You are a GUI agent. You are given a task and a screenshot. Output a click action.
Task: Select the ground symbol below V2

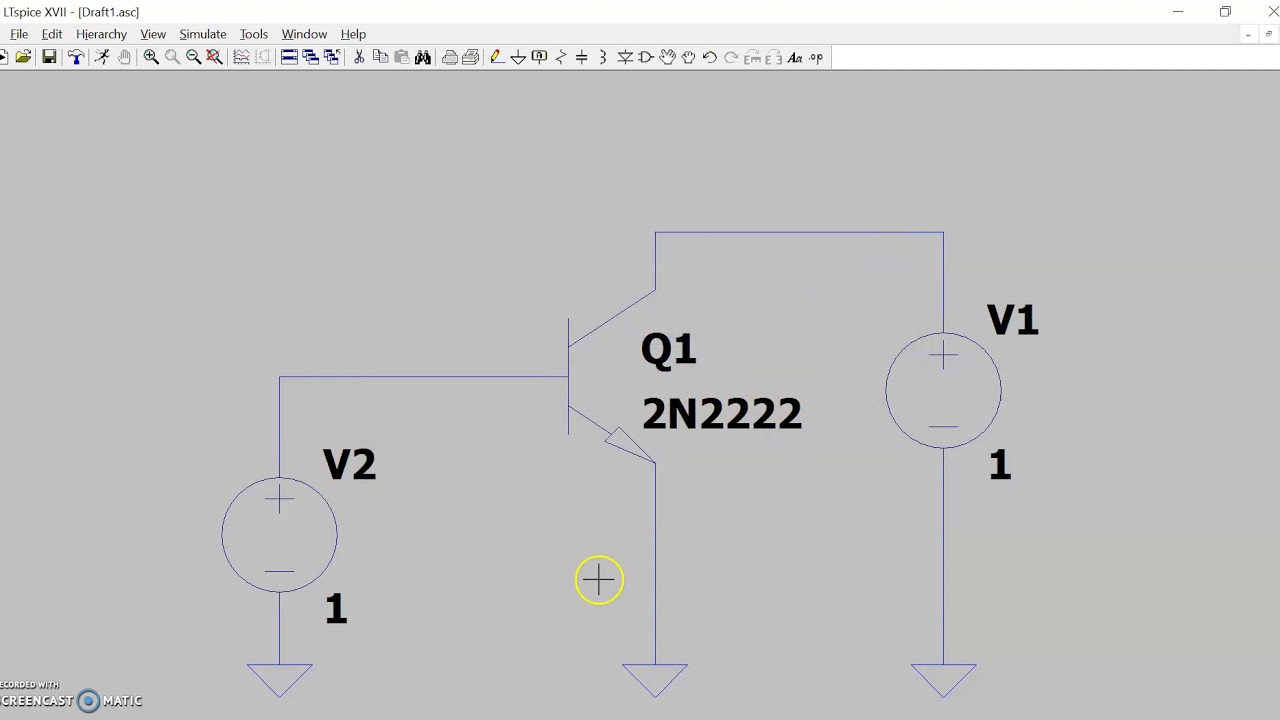[280, 680]
